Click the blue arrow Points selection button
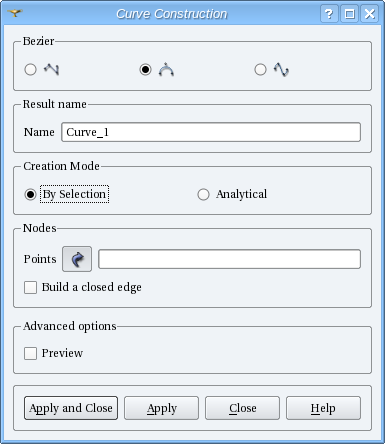This screenshot has height=444, width=385. pyautogui.click(x=77, y=259)
